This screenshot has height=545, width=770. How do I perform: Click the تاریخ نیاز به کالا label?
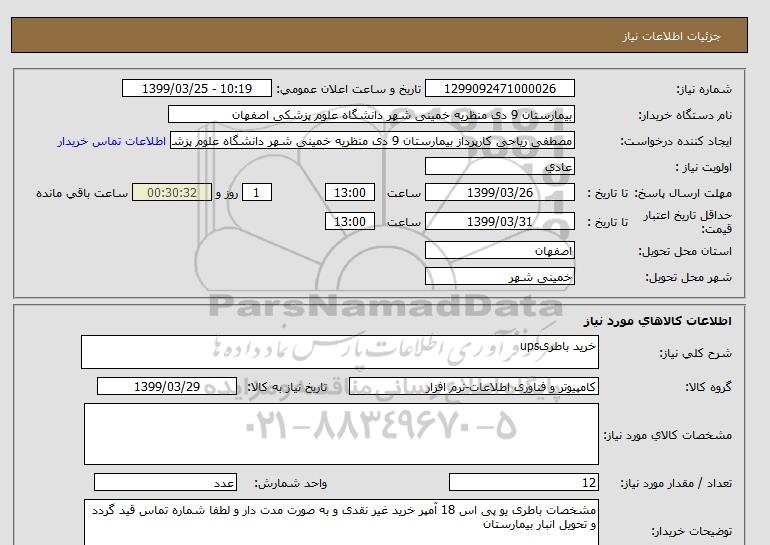(x=287, y=387)
